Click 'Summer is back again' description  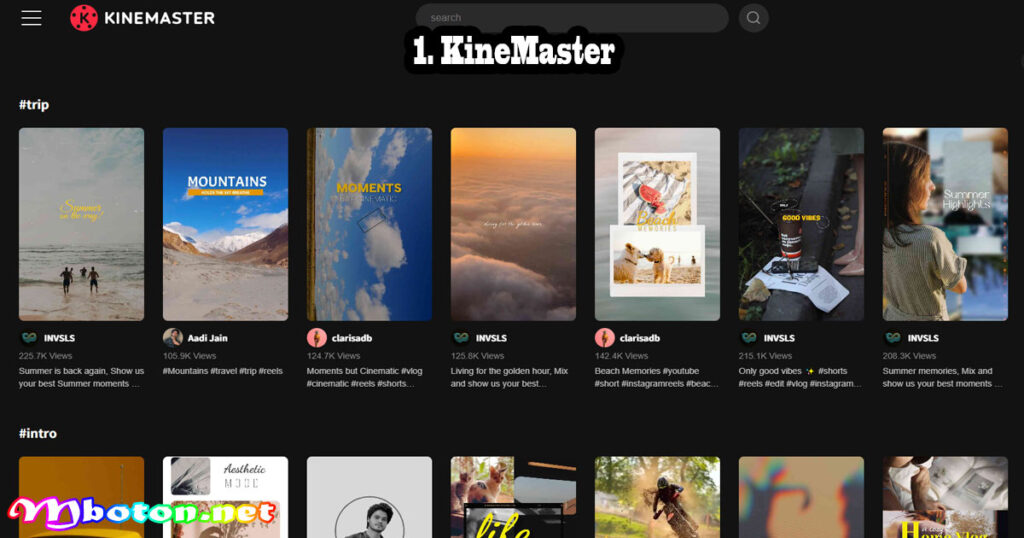[82, 377]
